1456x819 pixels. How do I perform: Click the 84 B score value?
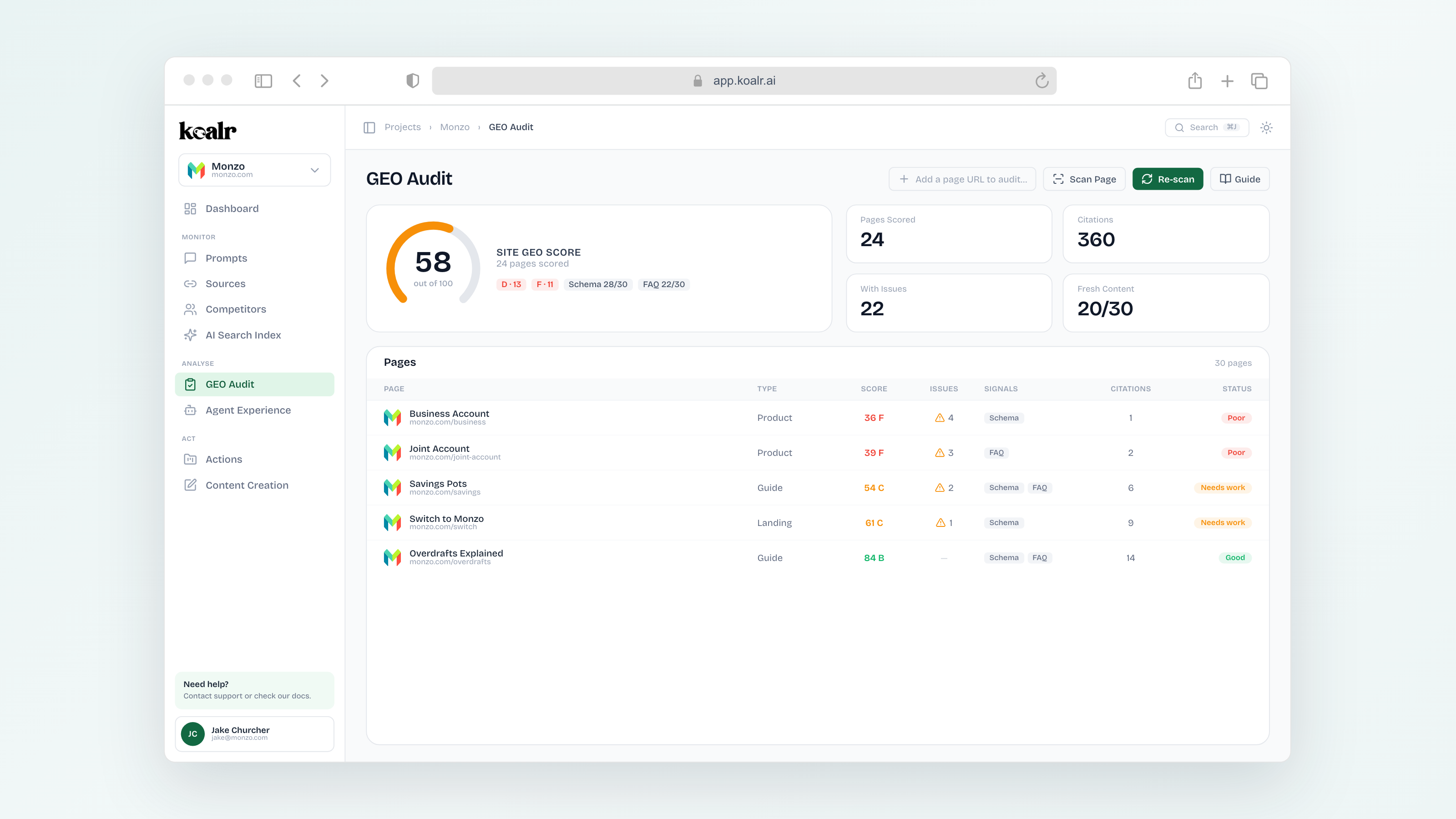point(874,558)
